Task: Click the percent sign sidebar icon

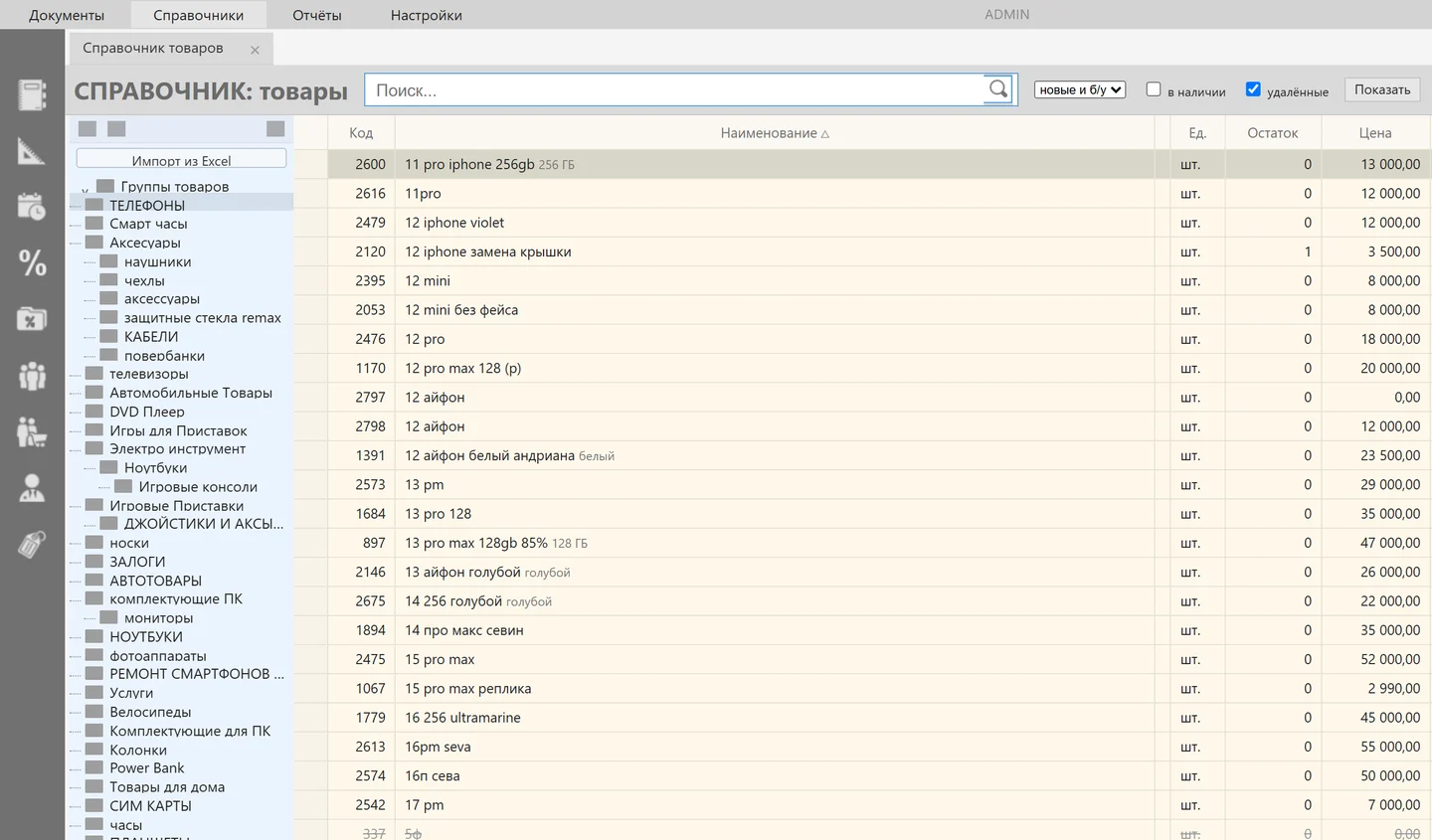Action: tap(32, 262)
